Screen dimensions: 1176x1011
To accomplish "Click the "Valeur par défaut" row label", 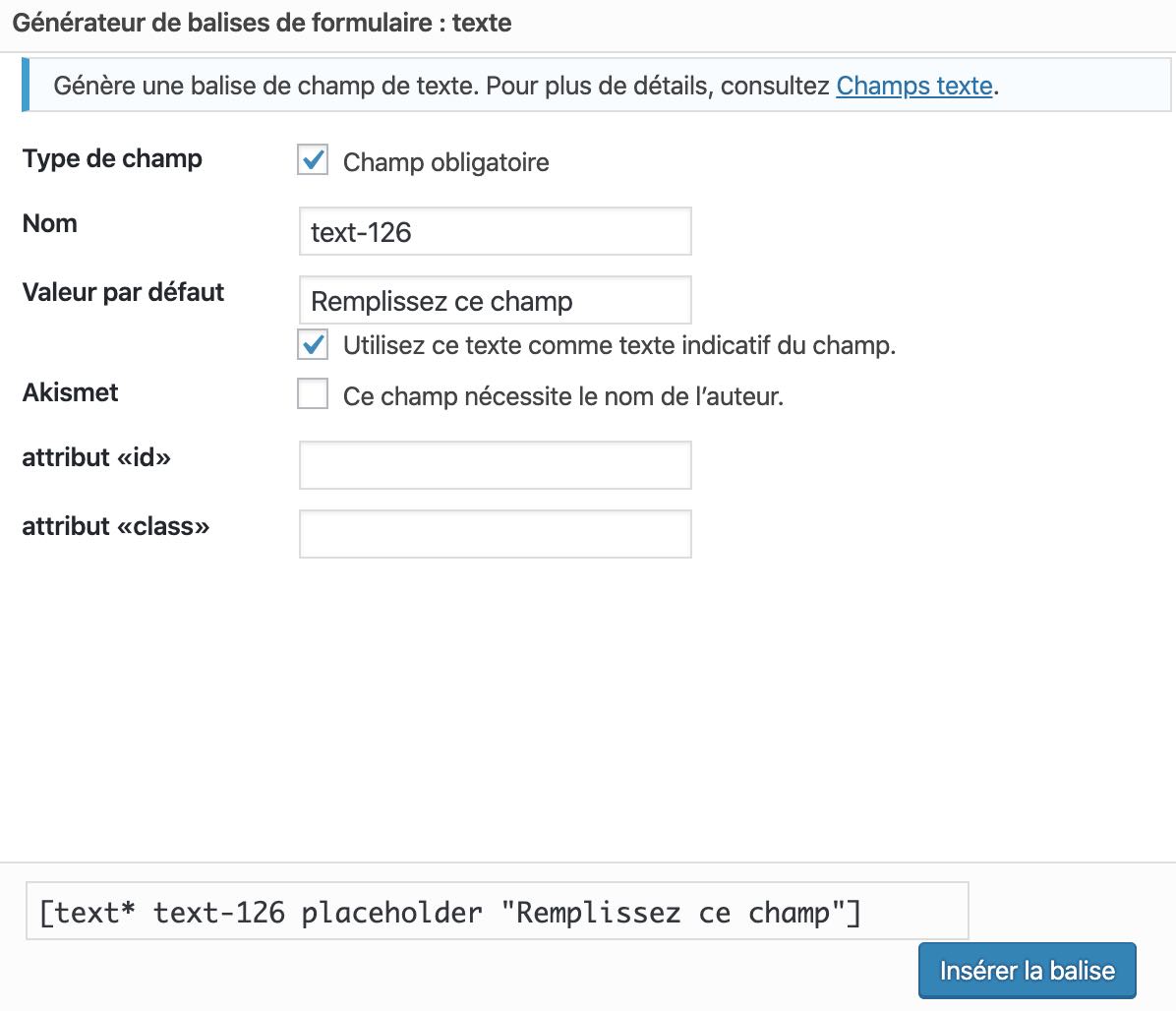I will [123, 292].
